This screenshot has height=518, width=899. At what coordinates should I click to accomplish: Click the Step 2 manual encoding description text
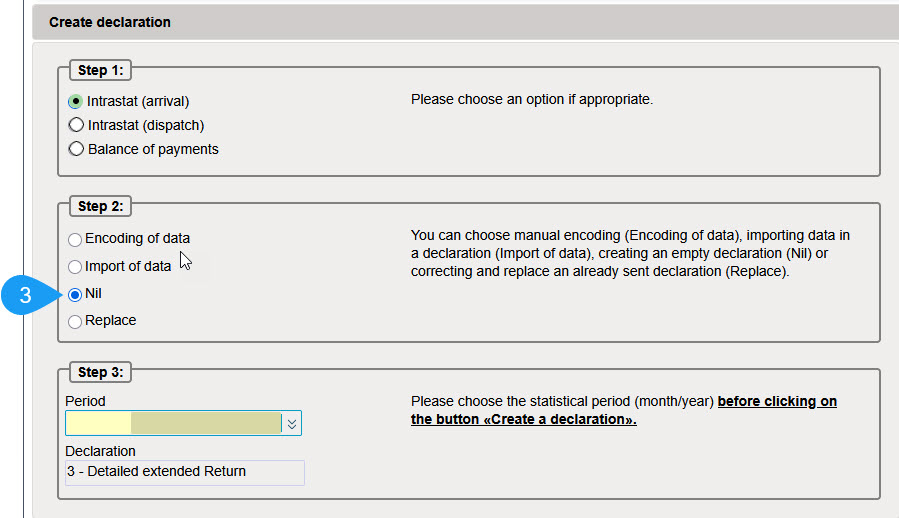tap(630, 253)
